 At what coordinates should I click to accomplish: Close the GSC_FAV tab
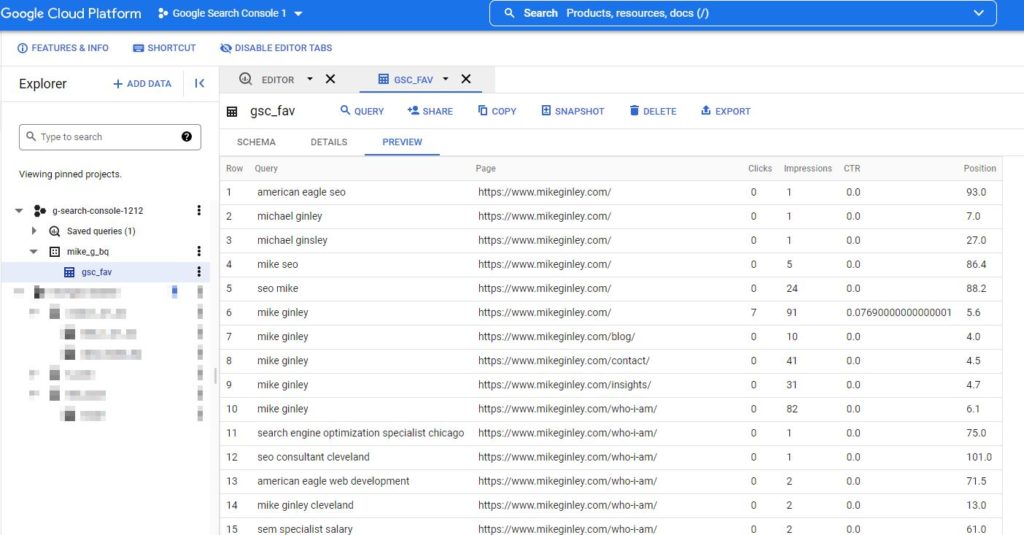[466, 79]
